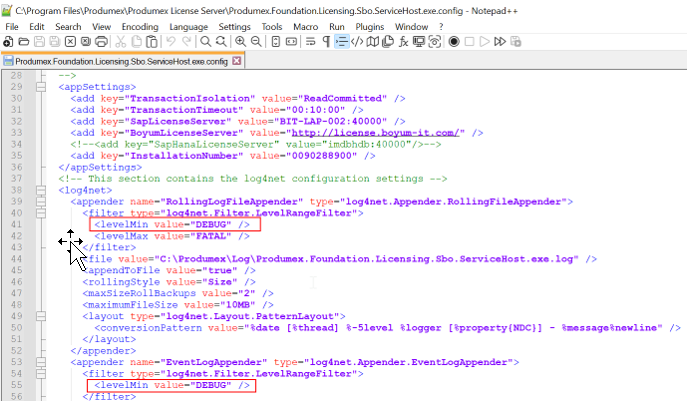Click the levelMax value "FATAL"
Image resolution: width=687 pixels, height=404 pixels.
pyautogui.click(x=210, y=236)
